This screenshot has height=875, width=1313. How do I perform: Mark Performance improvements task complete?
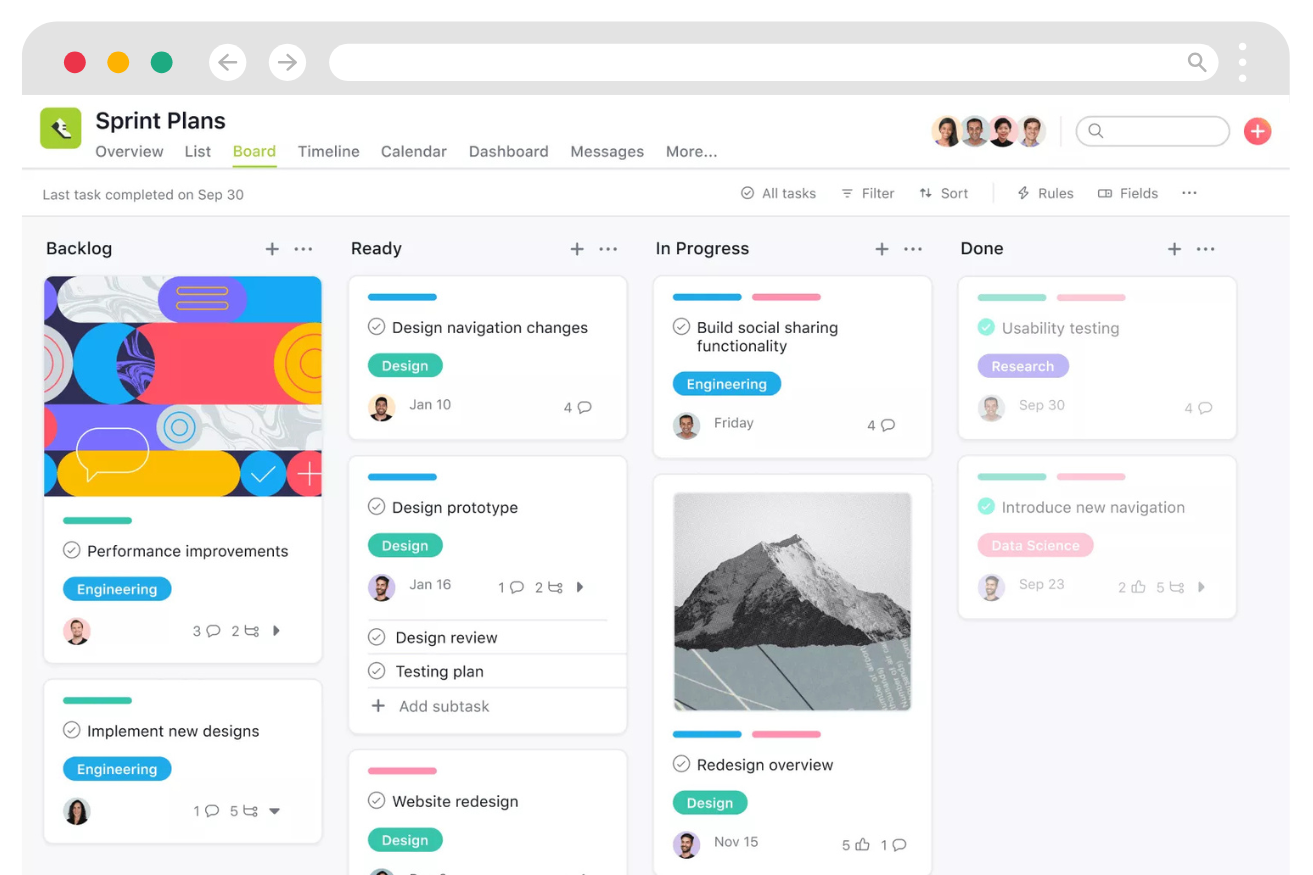(x=72, y=550)
